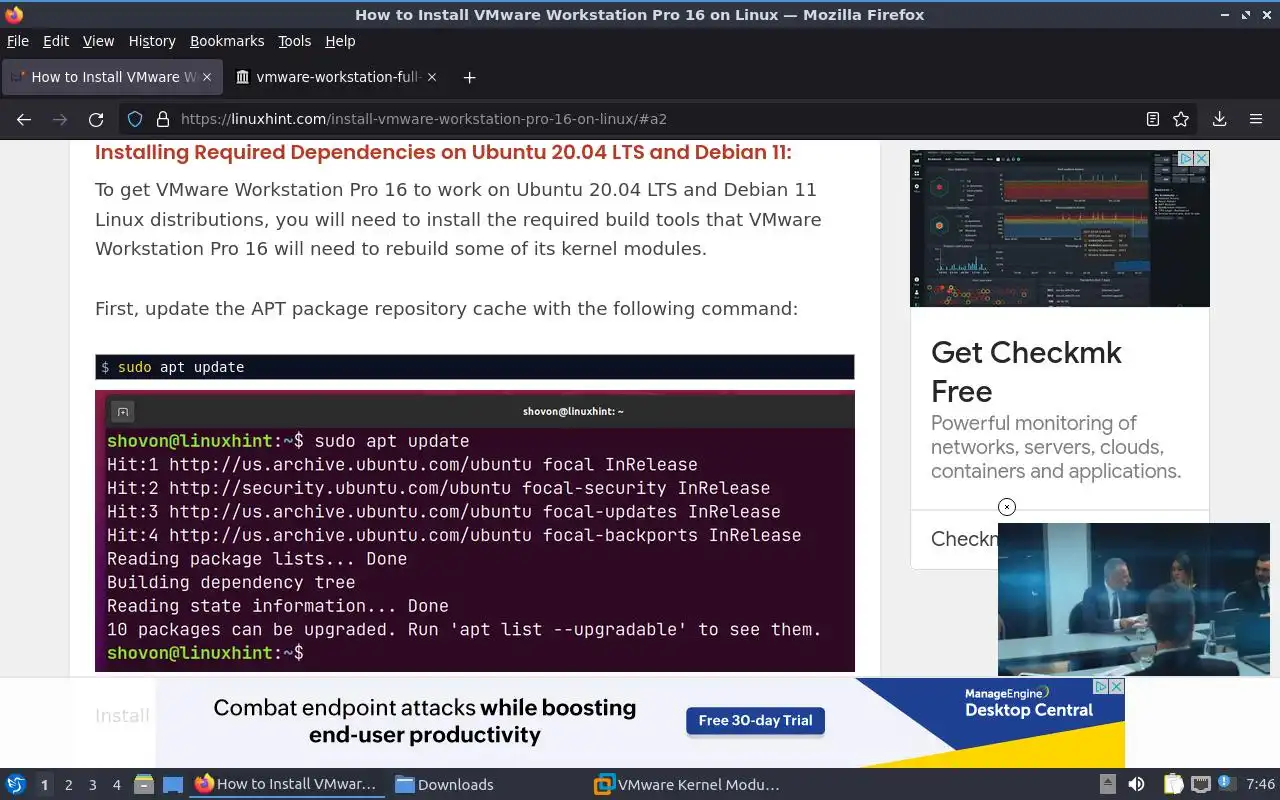Open removable media tray icon
Viewport: 1280px width, 800px height.
pyautogui.click(x=1108, y=785)
